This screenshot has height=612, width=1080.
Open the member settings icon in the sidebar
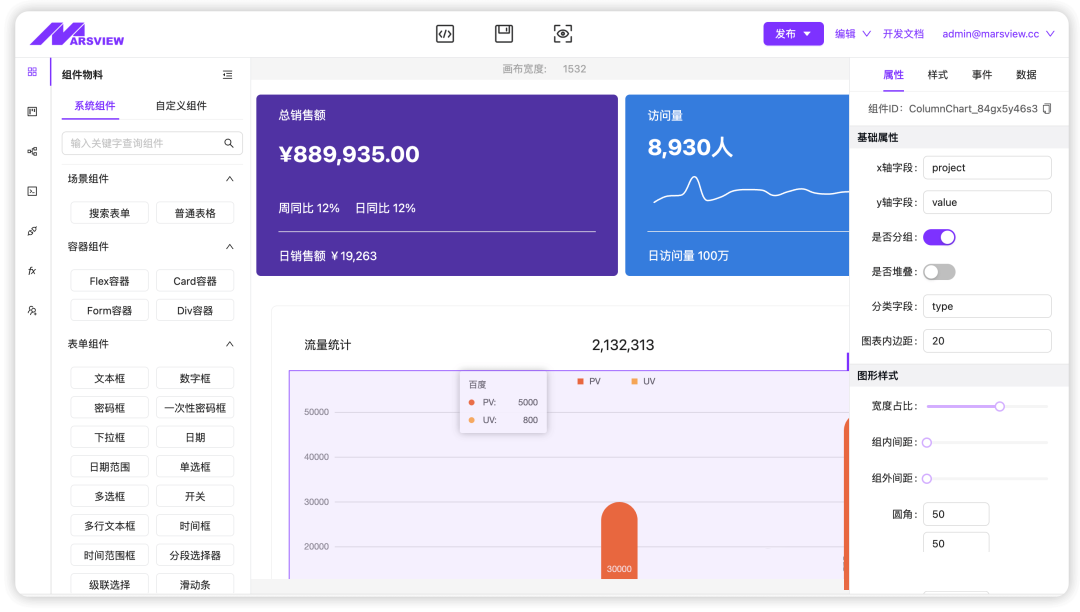[x=32, y=311]
